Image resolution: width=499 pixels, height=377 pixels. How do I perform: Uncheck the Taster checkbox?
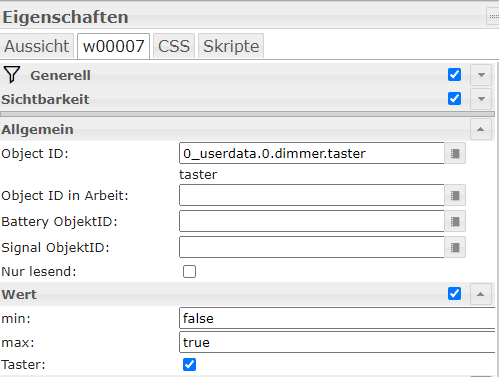tap(189, 364)
